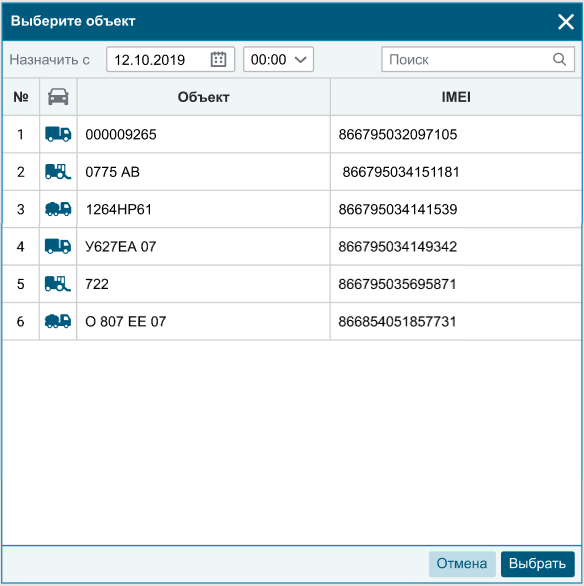This screenshot has height=586, width=584.
Task: Click the truck icon for У627ЕА 07
Action: coord(58,246)
